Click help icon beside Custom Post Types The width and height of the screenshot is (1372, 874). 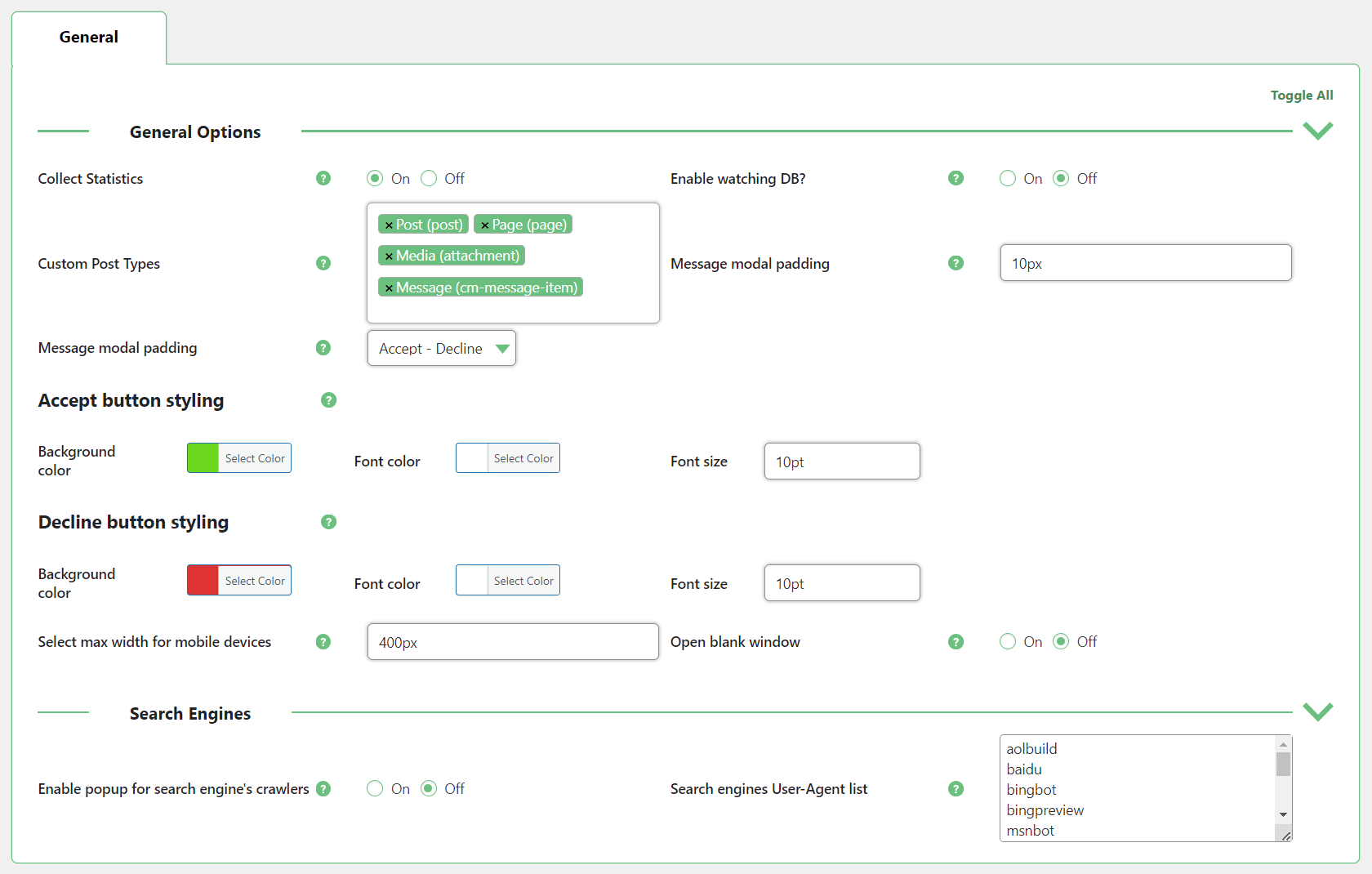(323, 263)
